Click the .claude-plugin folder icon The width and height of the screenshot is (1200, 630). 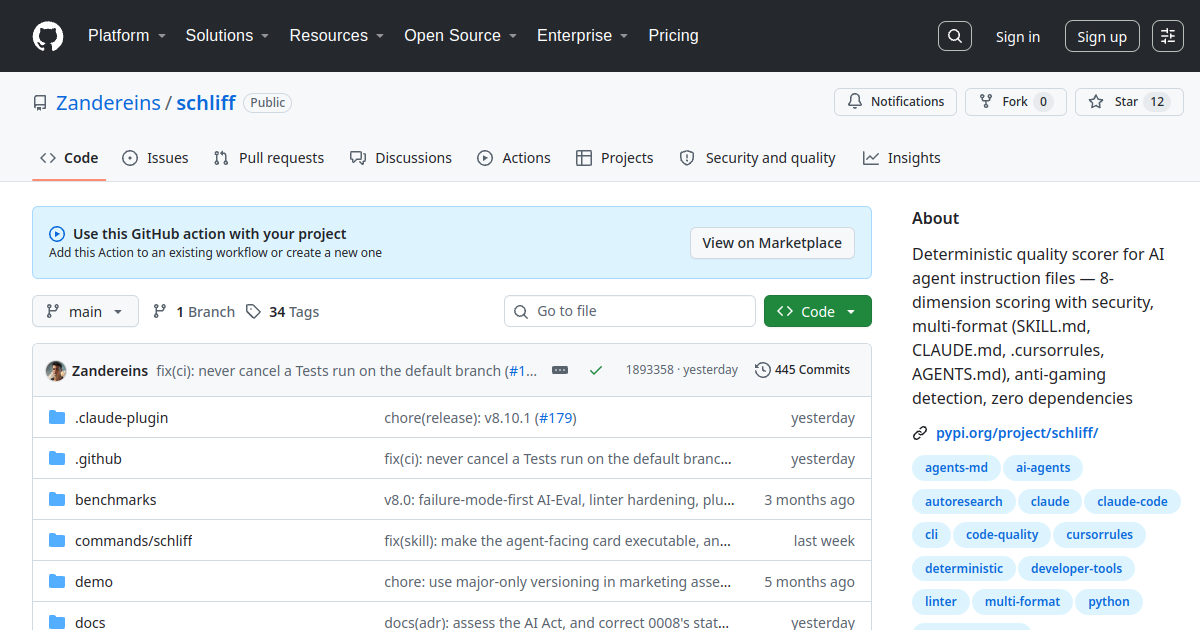point(57,418)
